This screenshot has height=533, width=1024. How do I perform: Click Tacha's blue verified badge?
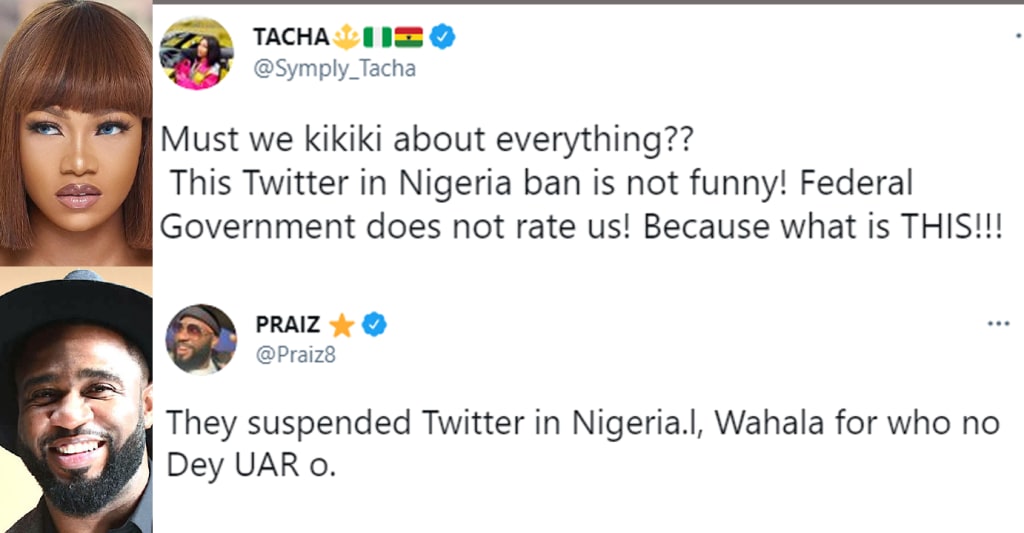coord(442,38)
